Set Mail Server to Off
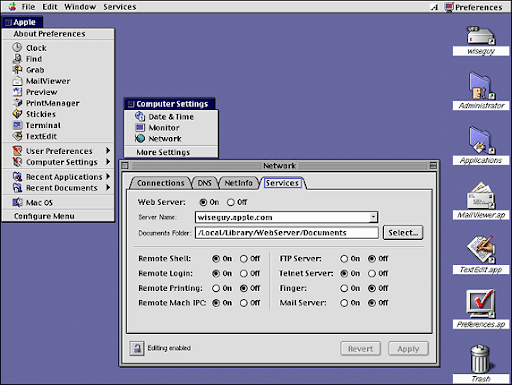This screenshot has height=385, width=512. coord(372,303)
